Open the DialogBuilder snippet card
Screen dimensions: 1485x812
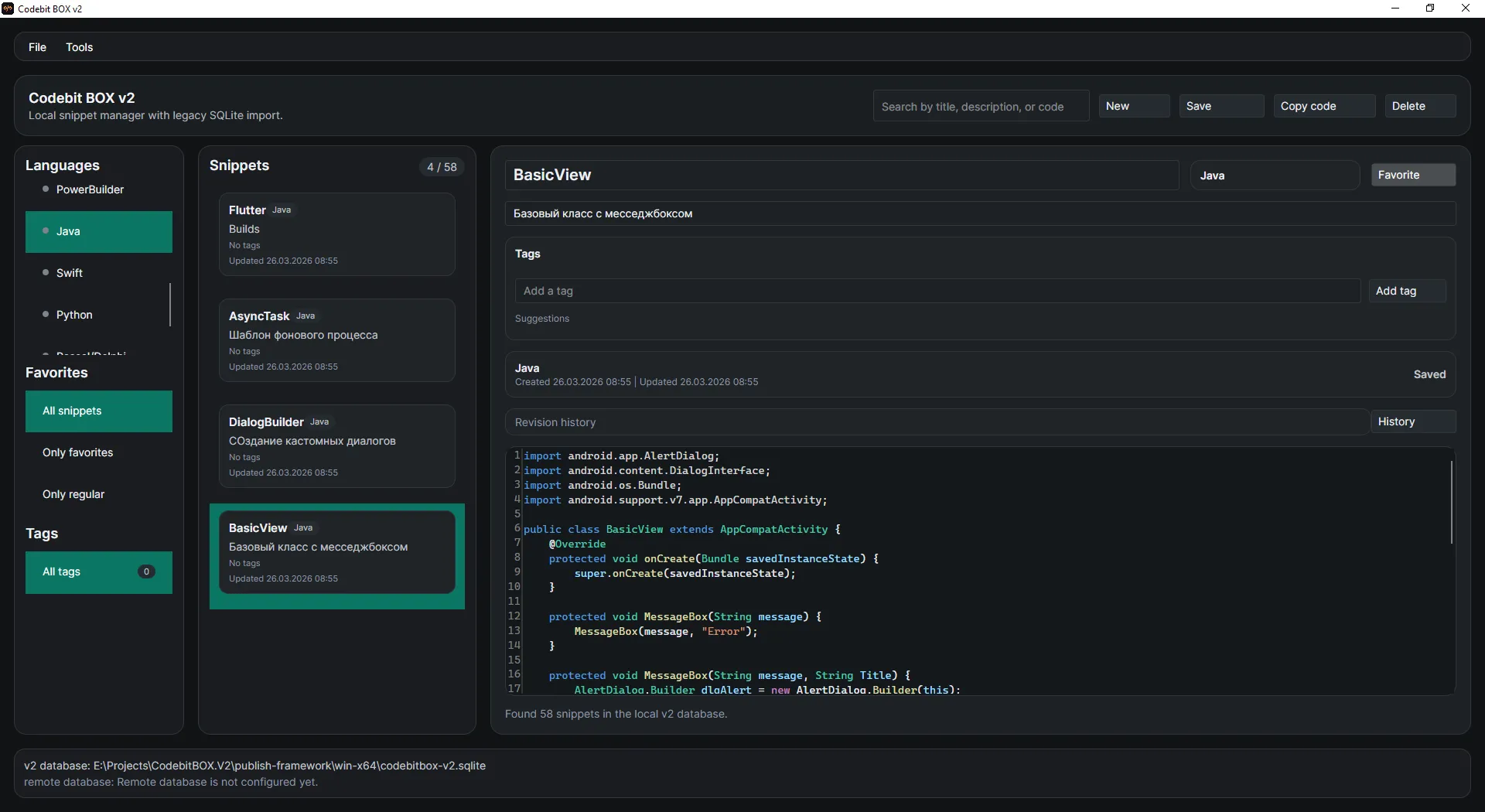coord(336,446)
